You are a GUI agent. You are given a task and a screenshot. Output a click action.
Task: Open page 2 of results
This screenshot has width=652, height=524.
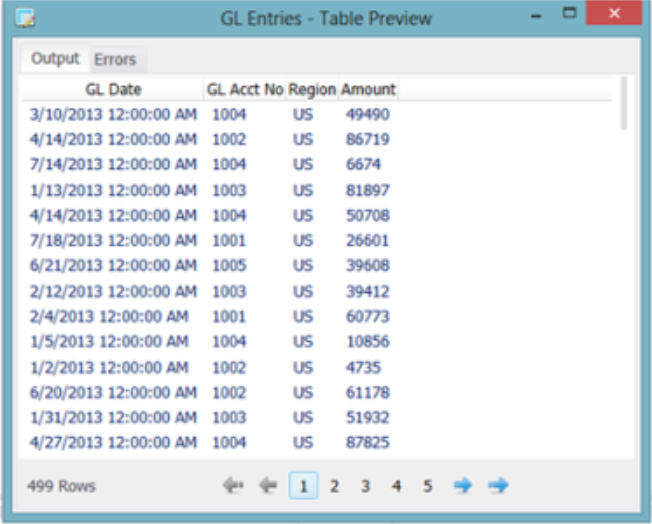point(334,486)
